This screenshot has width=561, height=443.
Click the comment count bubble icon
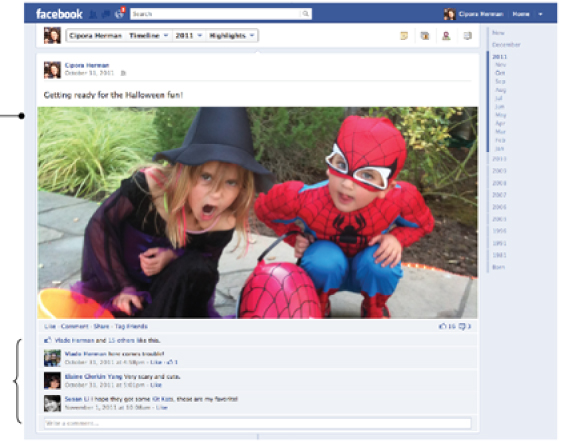point(462,326)
